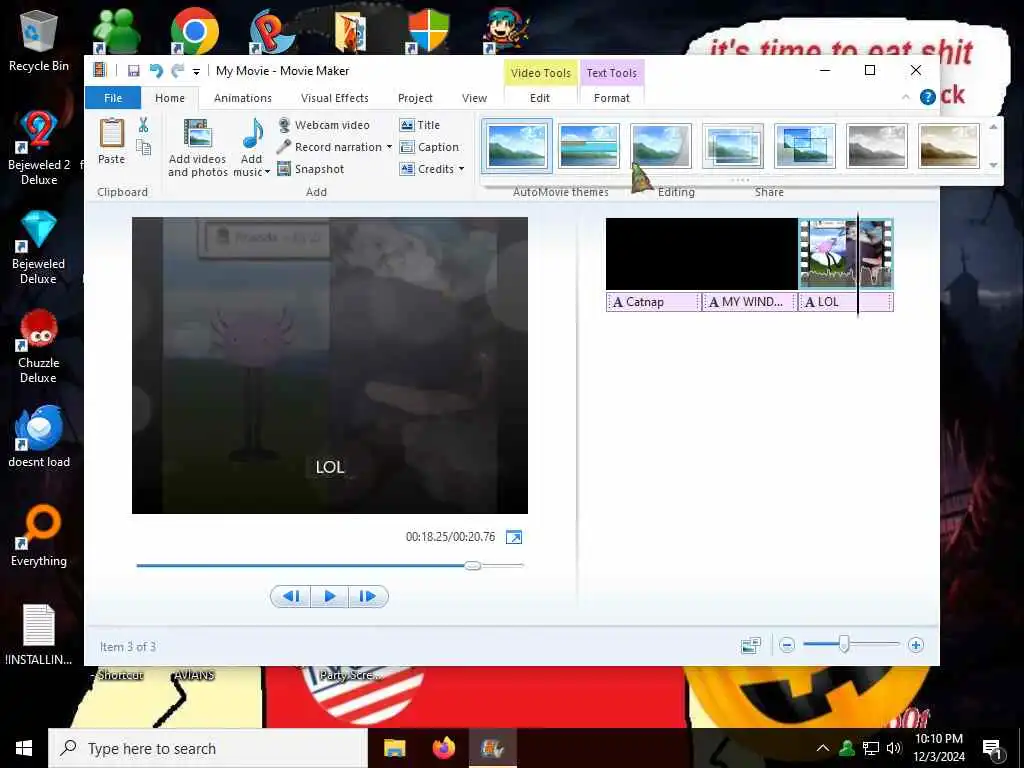Preview full screen with arrow icon
Screen dimensions: 1024x768
pyautogui.click(x=514, y=537)
